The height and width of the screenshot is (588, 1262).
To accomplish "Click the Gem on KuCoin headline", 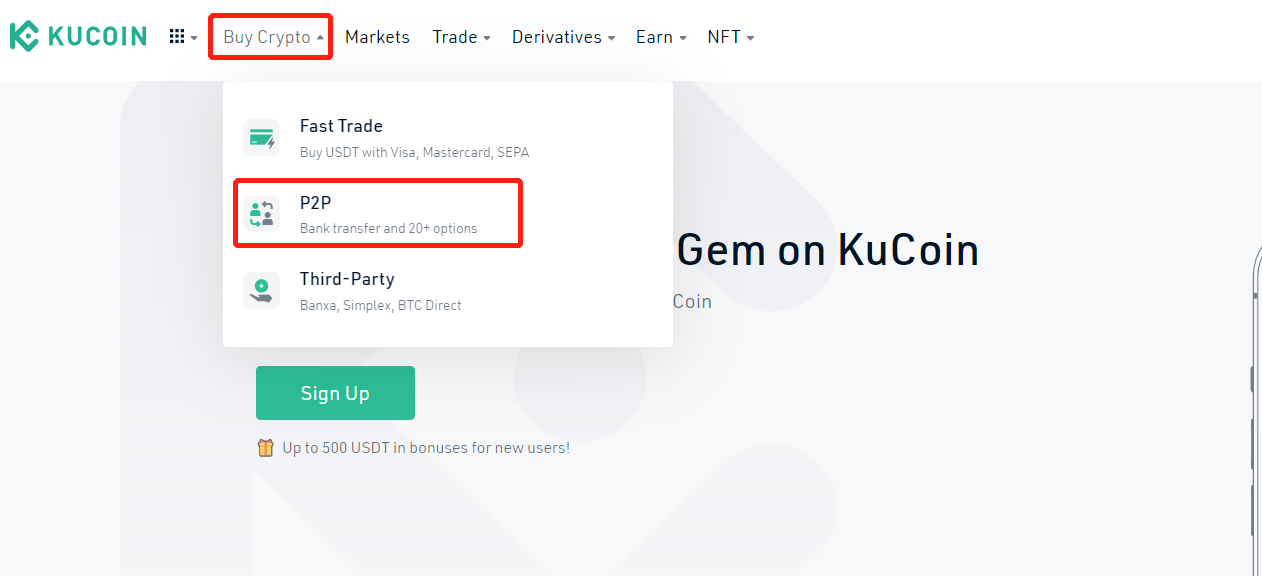I will point(828,250).
